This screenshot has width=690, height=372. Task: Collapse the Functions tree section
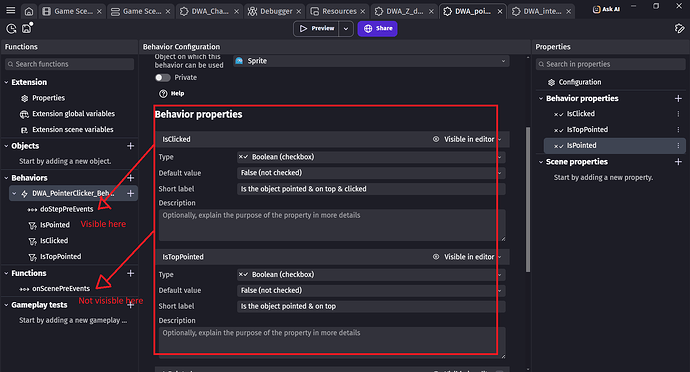point(7,273)
